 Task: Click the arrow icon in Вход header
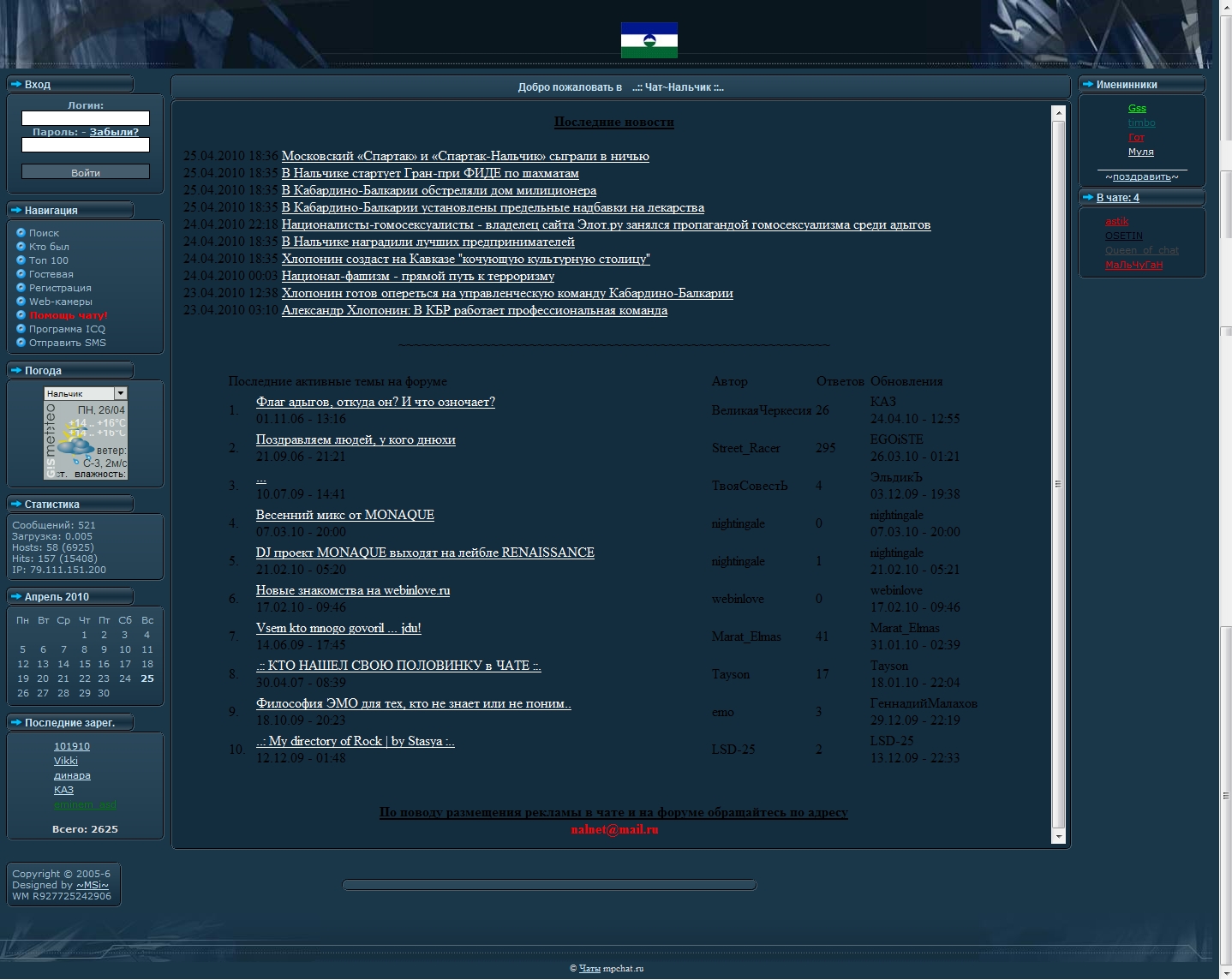(16, 84)
